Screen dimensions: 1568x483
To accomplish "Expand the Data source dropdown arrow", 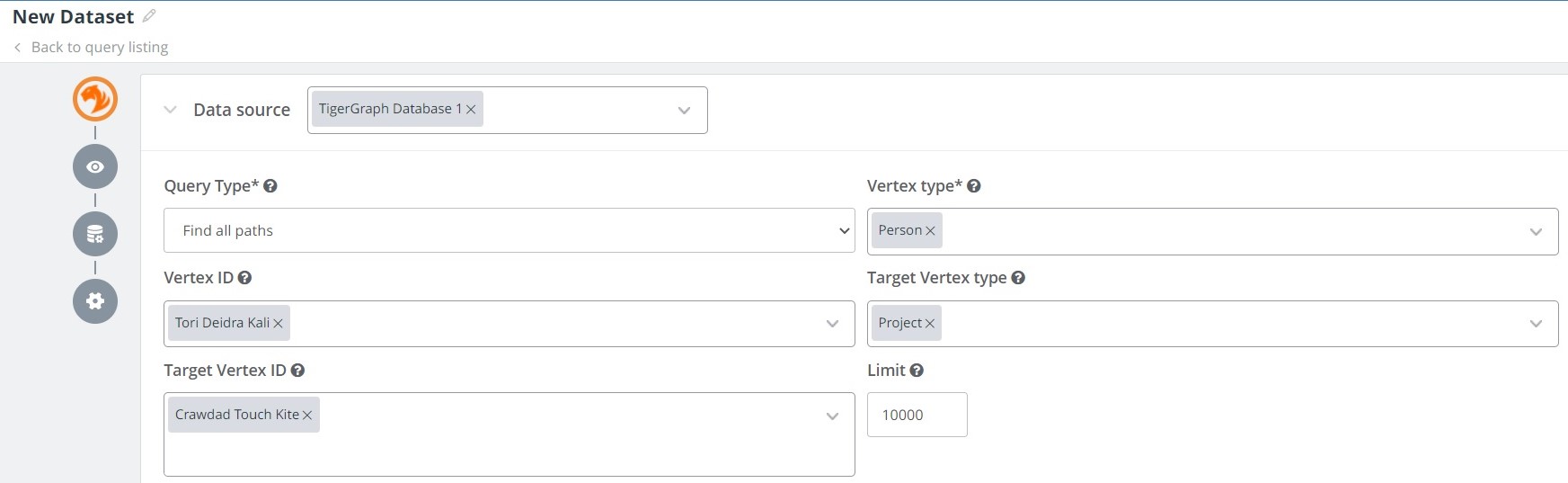I will point(684,111).
